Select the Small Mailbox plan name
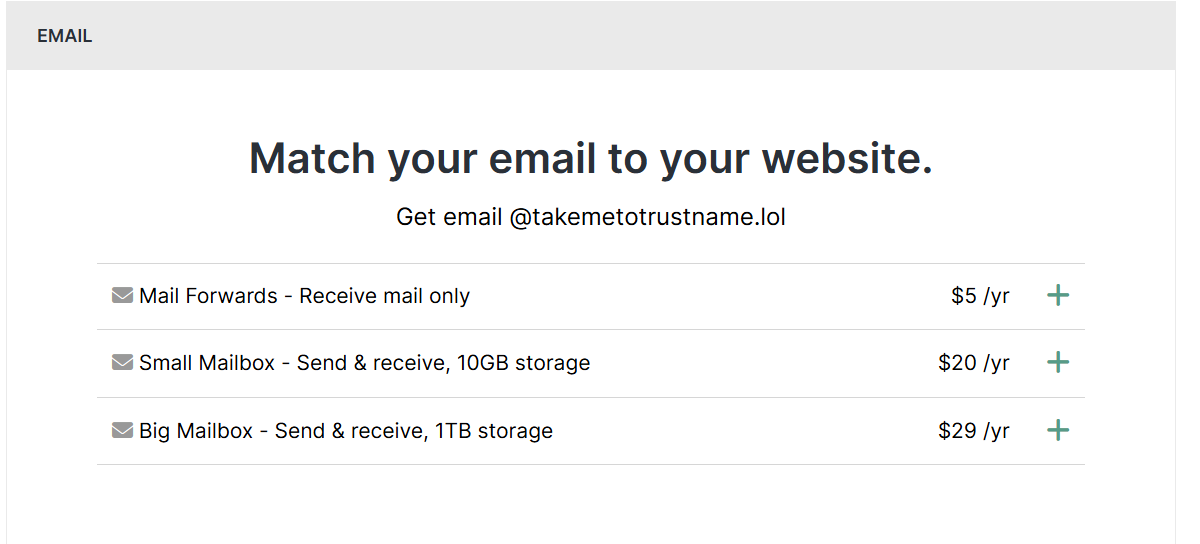 click(x=207, y=363)
